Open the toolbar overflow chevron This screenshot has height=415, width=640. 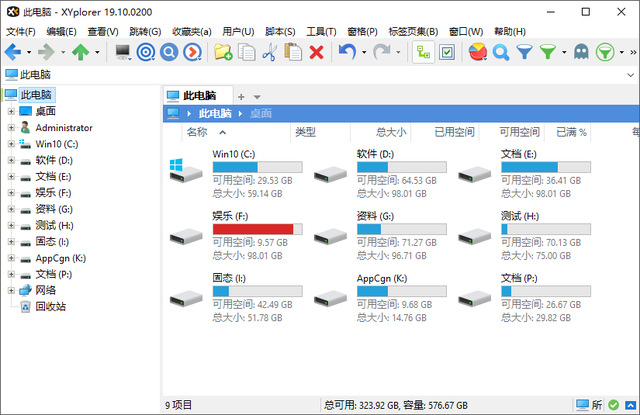633,52
